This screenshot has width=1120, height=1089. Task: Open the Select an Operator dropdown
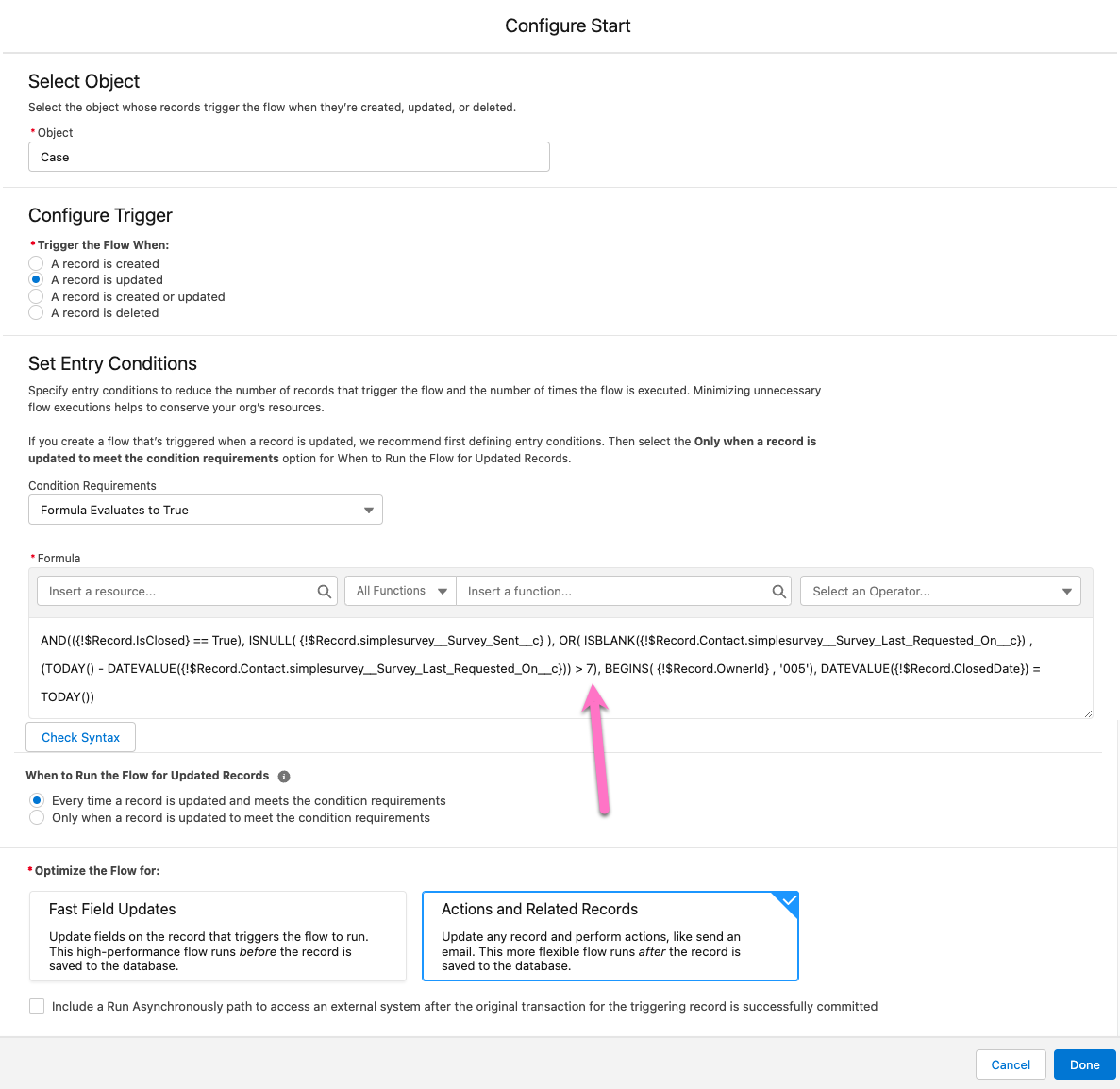(940, 591)
